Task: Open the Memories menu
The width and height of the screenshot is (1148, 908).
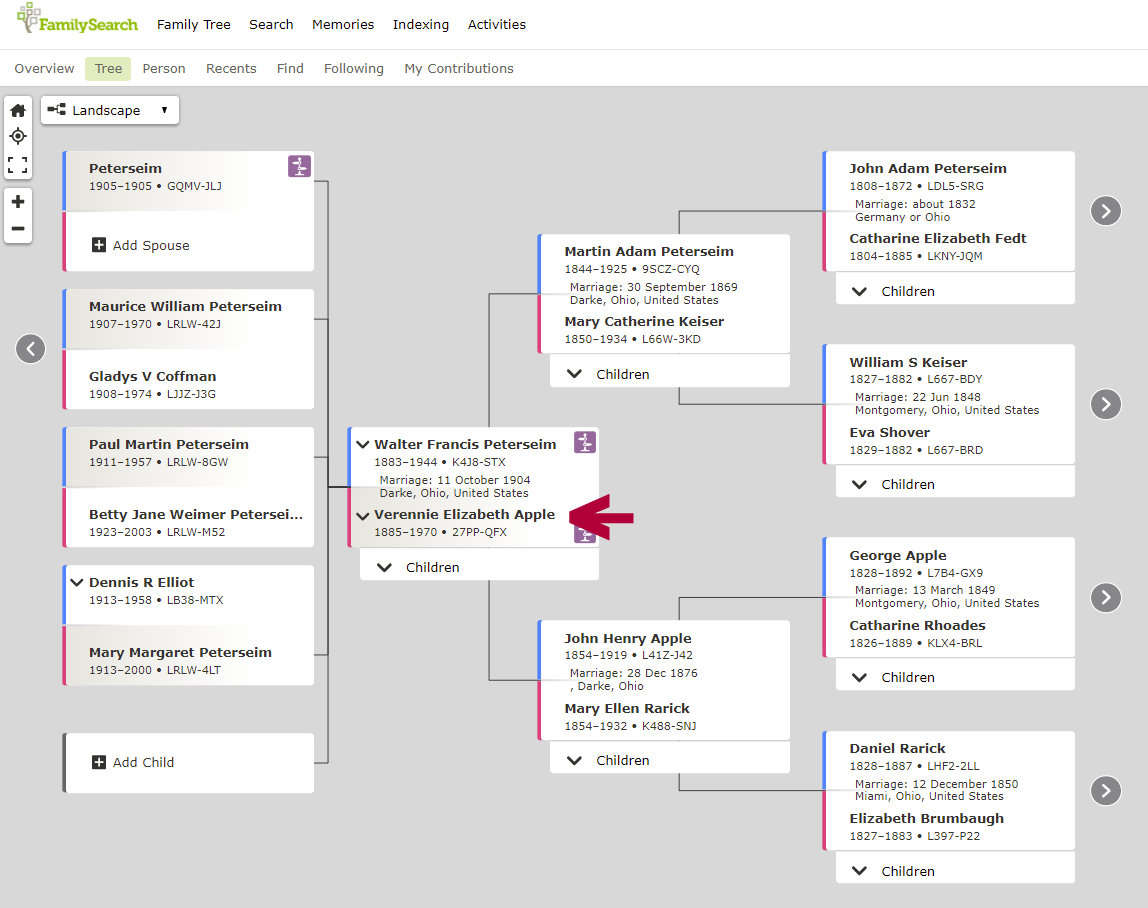Action: coord(343,24)
